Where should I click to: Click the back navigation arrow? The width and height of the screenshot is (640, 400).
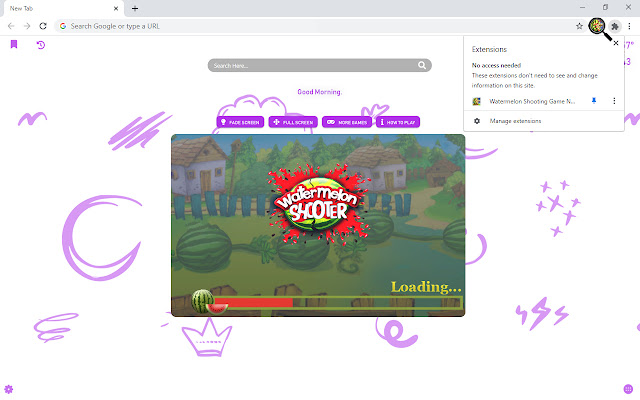point(11,26)
